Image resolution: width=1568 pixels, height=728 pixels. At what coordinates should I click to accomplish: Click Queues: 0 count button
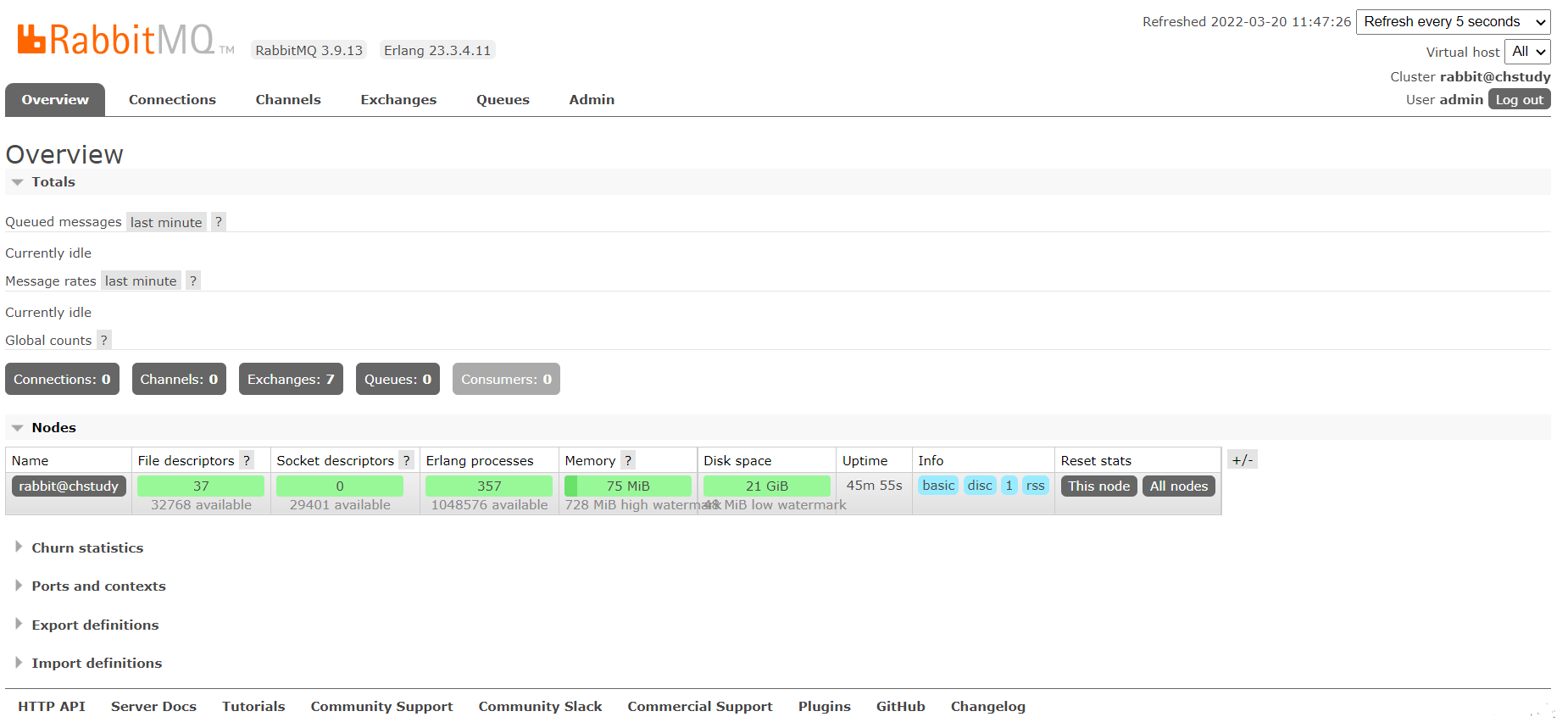398,379
